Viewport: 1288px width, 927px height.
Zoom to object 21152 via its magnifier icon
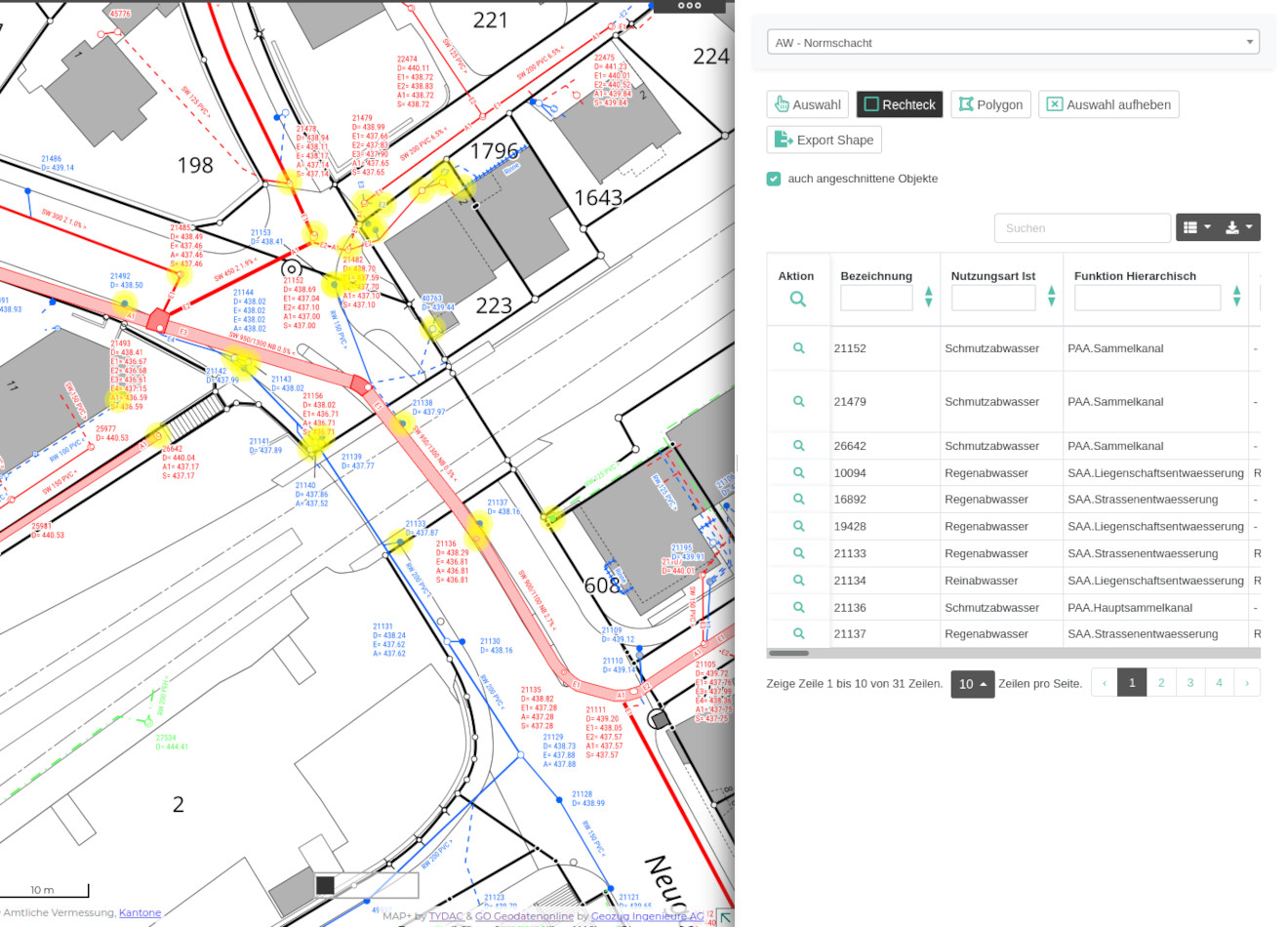point(798,347)
